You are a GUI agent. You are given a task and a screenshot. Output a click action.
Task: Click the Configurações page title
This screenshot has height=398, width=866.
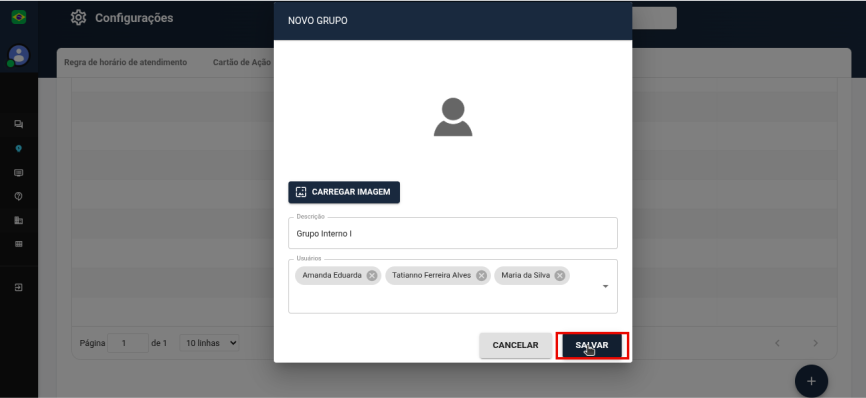pyautogui.click(x=134, y=18)
